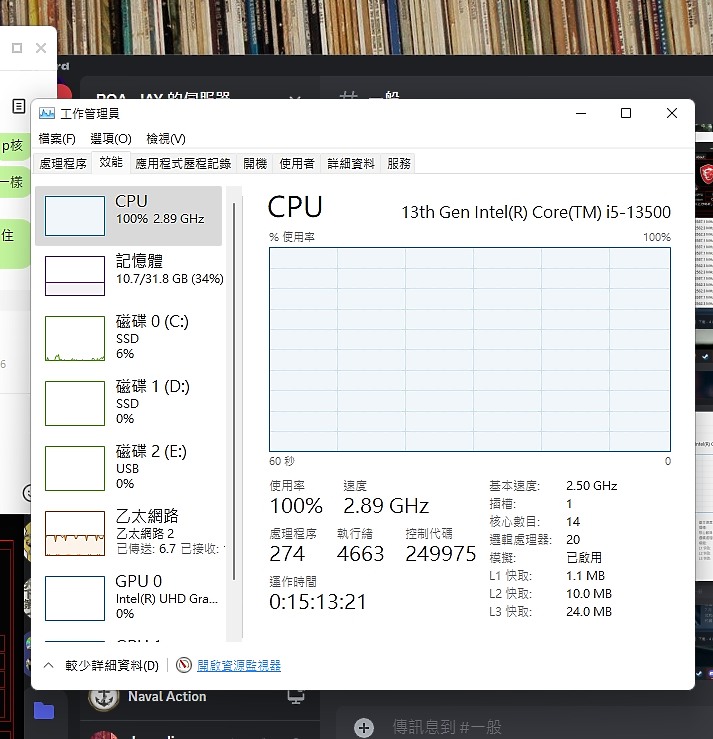713x739 pixels.
Task: Select the 記憶體 performance item
Action: click(128, 275)
